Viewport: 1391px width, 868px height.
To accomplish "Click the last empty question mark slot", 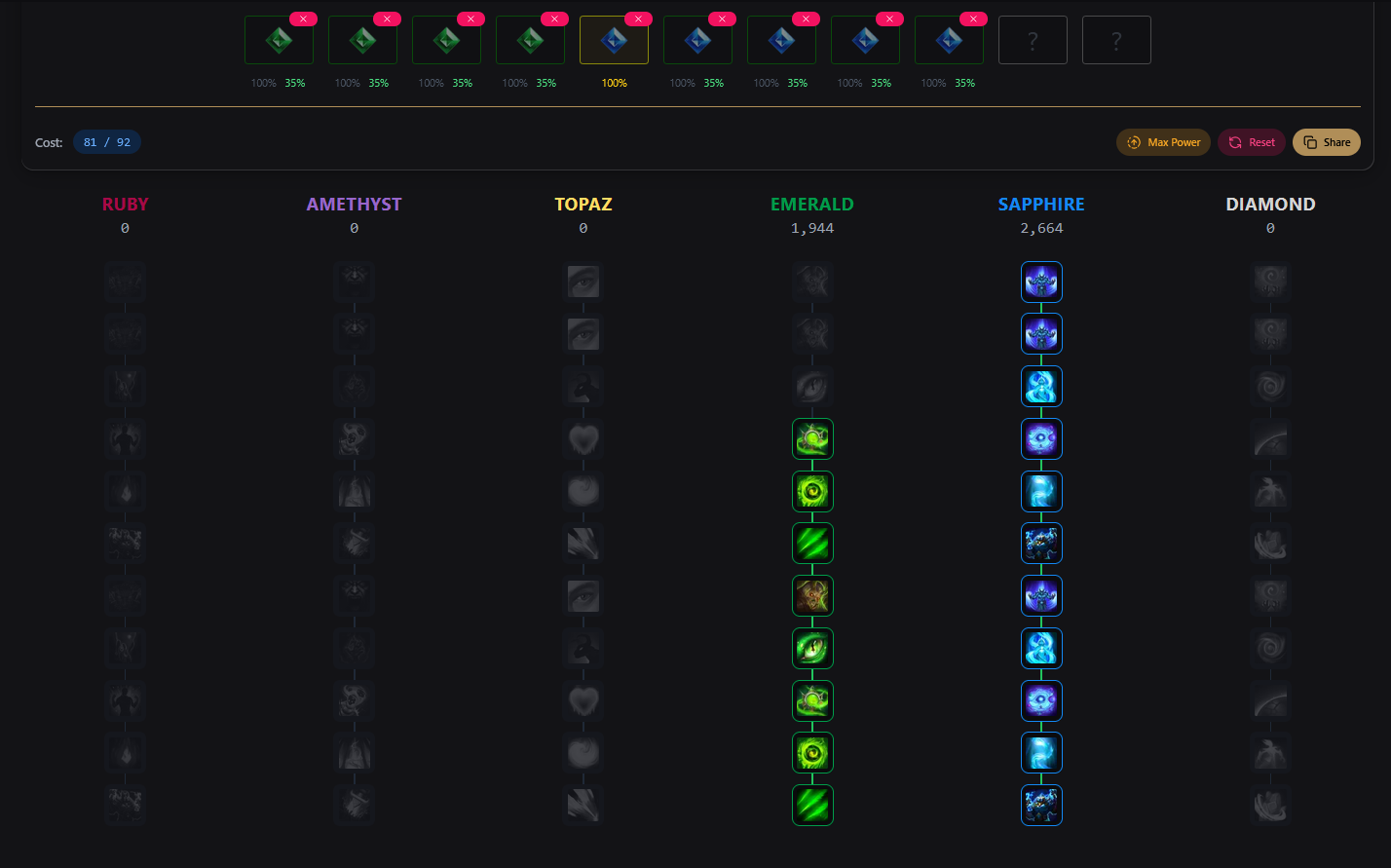I will [1116, 41].
